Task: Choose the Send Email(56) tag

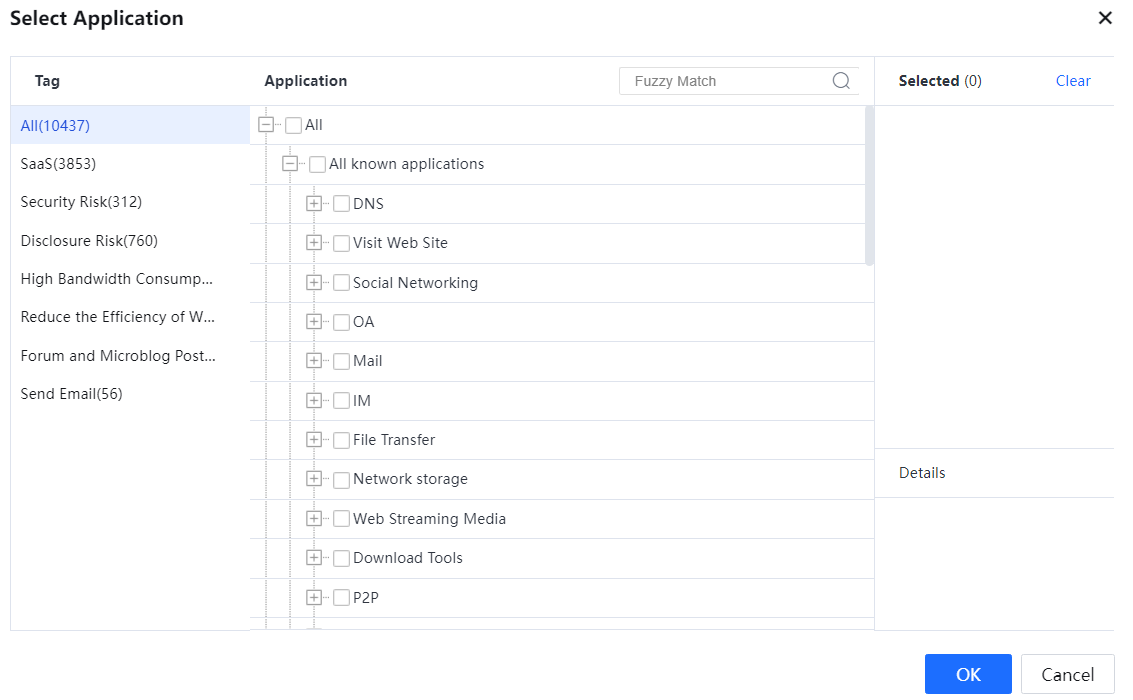Action: [71, 394]
